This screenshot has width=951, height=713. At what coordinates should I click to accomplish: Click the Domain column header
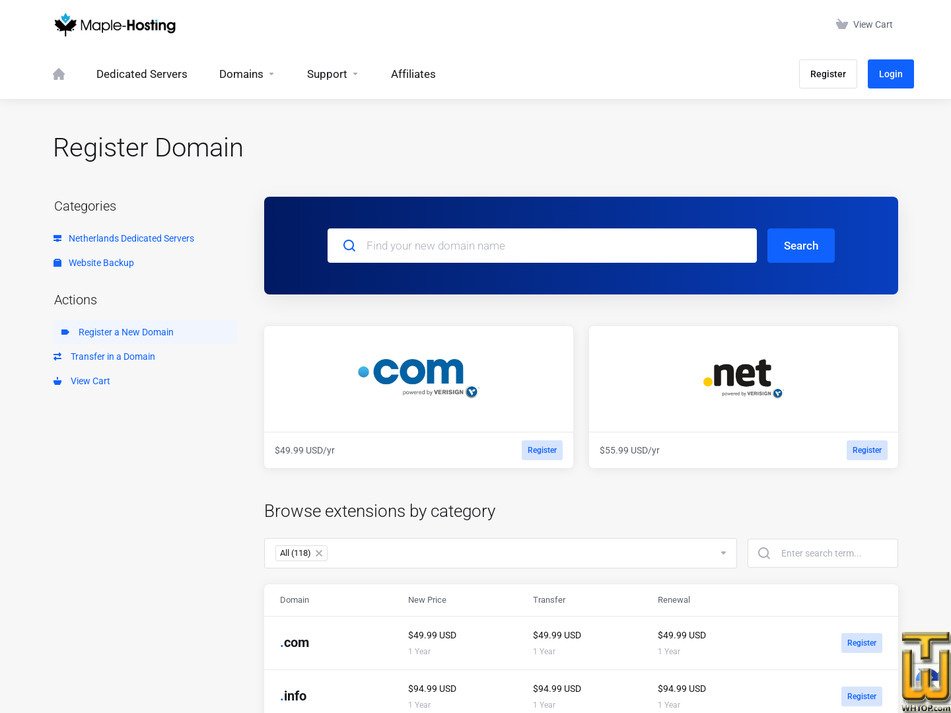pyautogui.click(x=294, y=600)
